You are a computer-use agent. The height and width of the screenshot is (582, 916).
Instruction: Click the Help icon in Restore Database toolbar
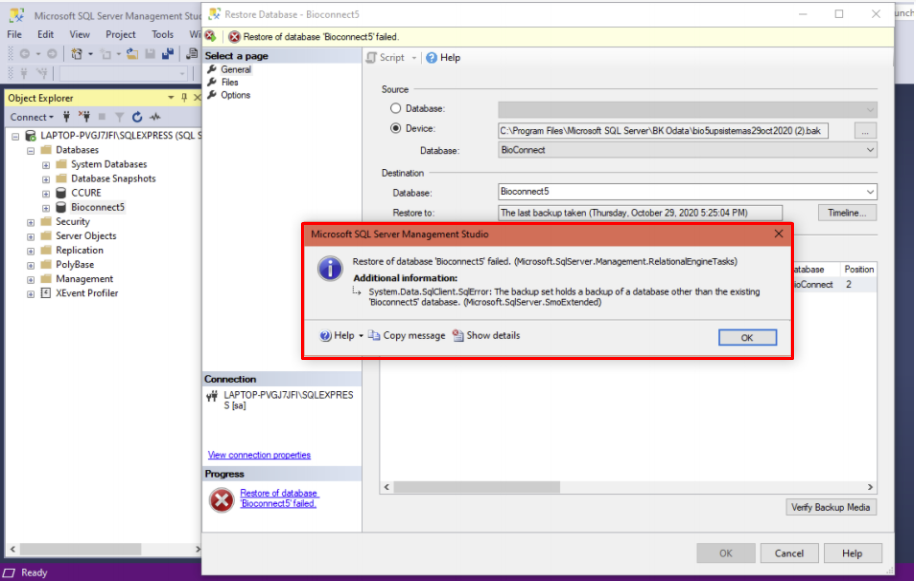(431, 57)
